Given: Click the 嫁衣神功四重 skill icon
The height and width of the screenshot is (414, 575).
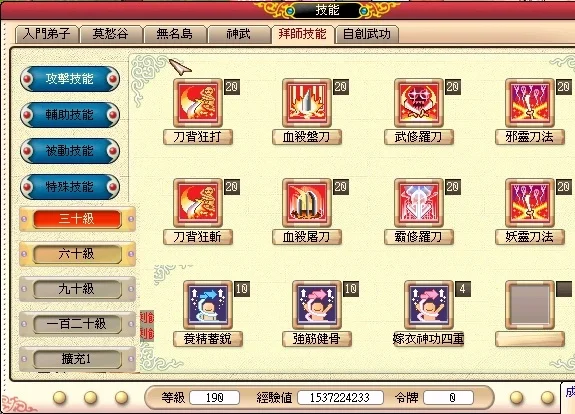Looking at the screenshot, I should click(x=429, y=305).
